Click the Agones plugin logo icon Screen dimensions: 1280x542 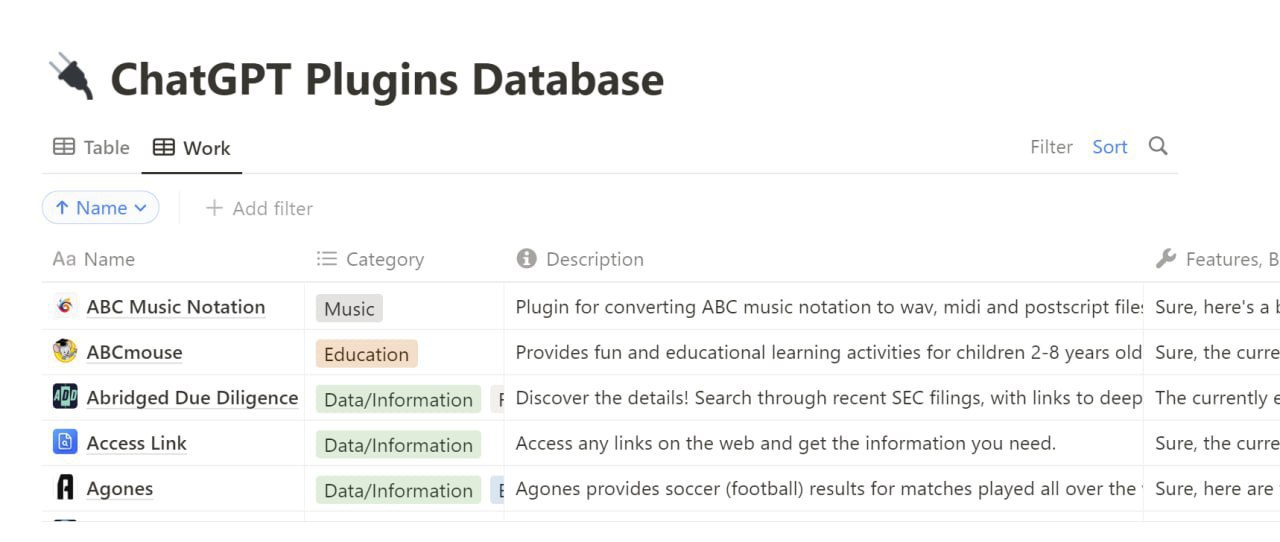tap(65, 488)
